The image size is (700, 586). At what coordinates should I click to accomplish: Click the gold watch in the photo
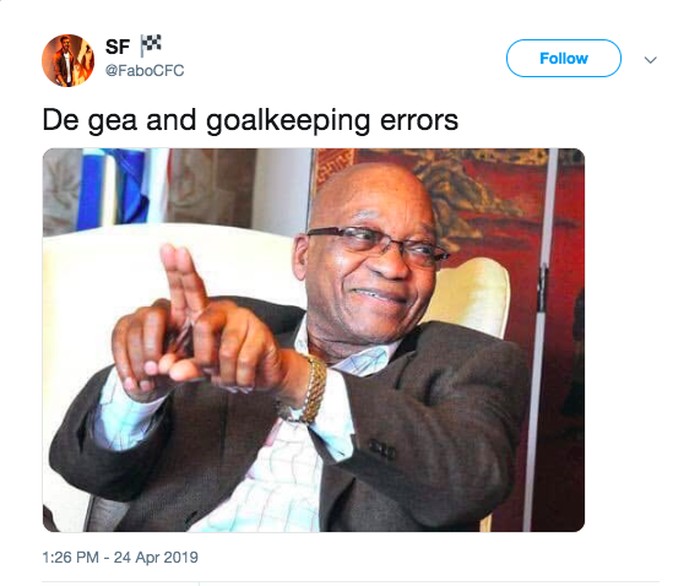(315, 388)
